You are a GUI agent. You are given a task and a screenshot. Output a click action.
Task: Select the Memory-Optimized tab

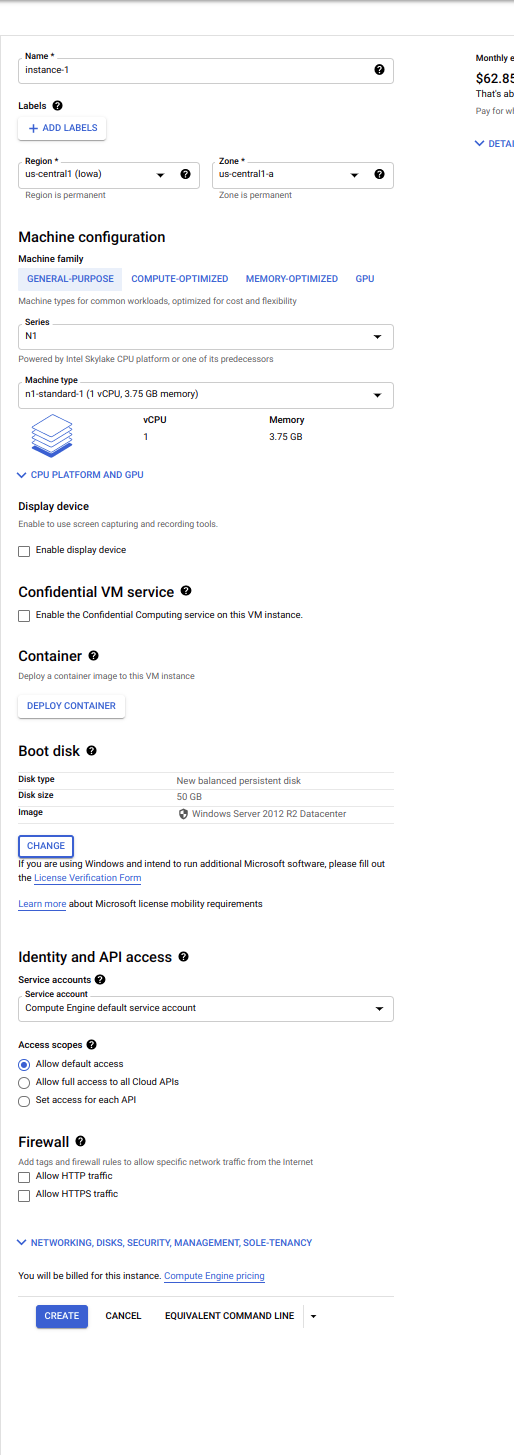pos(292,279)
